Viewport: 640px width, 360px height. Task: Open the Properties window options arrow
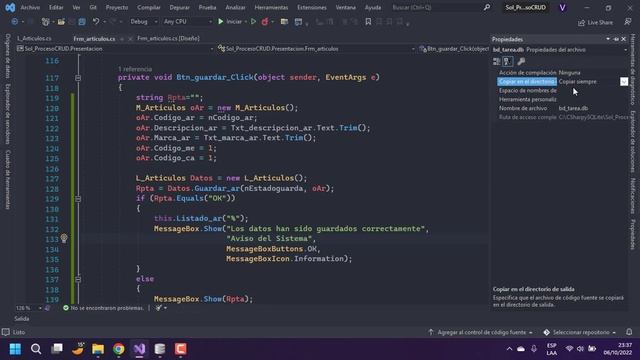click(608, 39)
